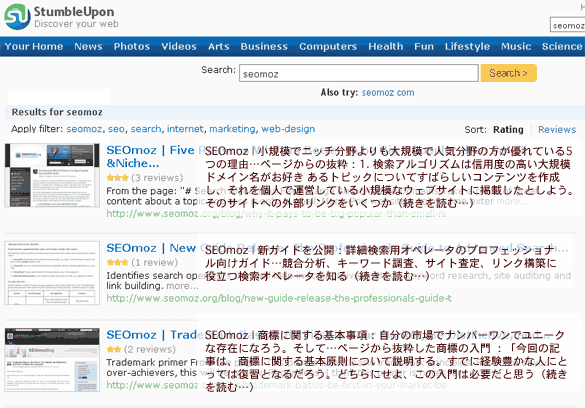Follow the trademark-basics-be-first-in-your-market URL
Image resolution: width=585 pixels, height=408 pixels.
coord(276,385)
